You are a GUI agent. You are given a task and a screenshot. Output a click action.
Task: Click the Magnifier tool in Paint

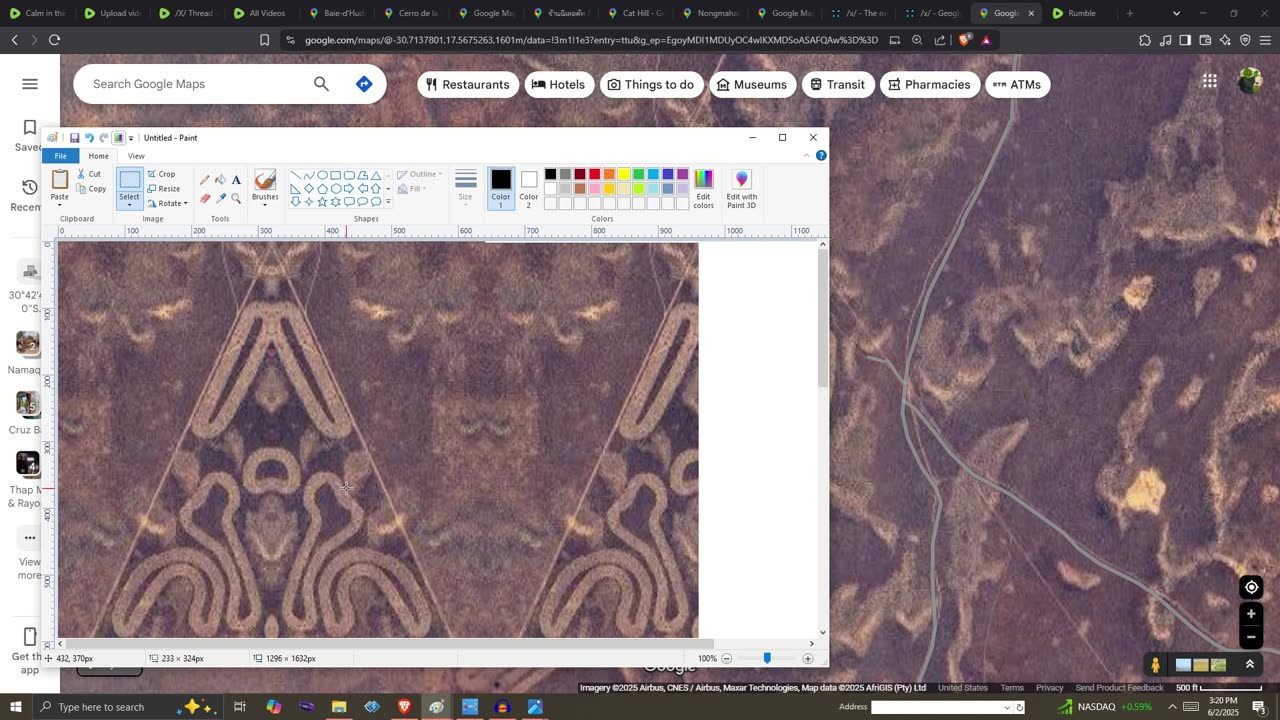click(x=236, y=198)
